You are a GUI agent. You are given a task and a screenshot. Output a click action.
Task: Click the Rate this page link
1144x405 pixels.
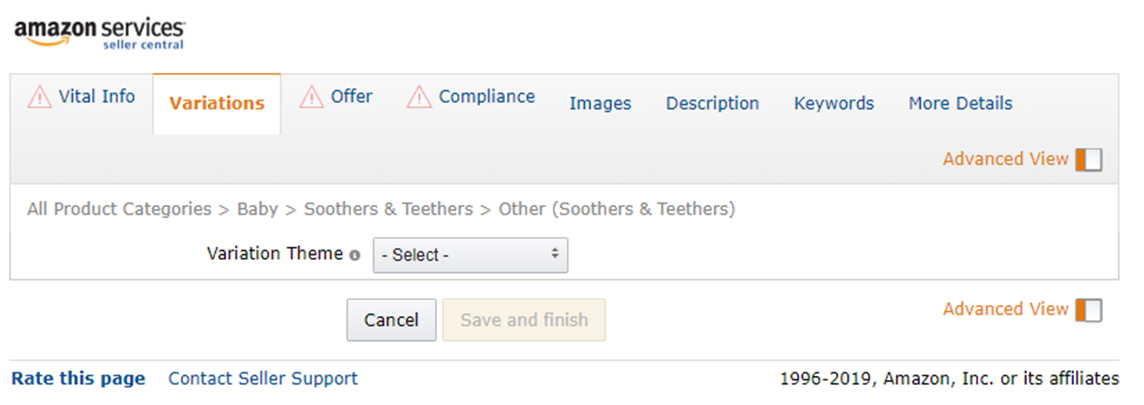pyautogui.click(x=78, y=378)
